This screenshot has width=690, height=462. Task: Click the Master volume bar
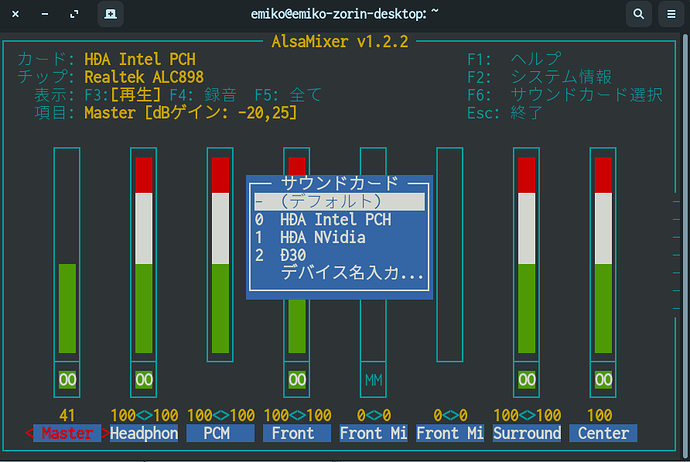[x=67, y=254]
